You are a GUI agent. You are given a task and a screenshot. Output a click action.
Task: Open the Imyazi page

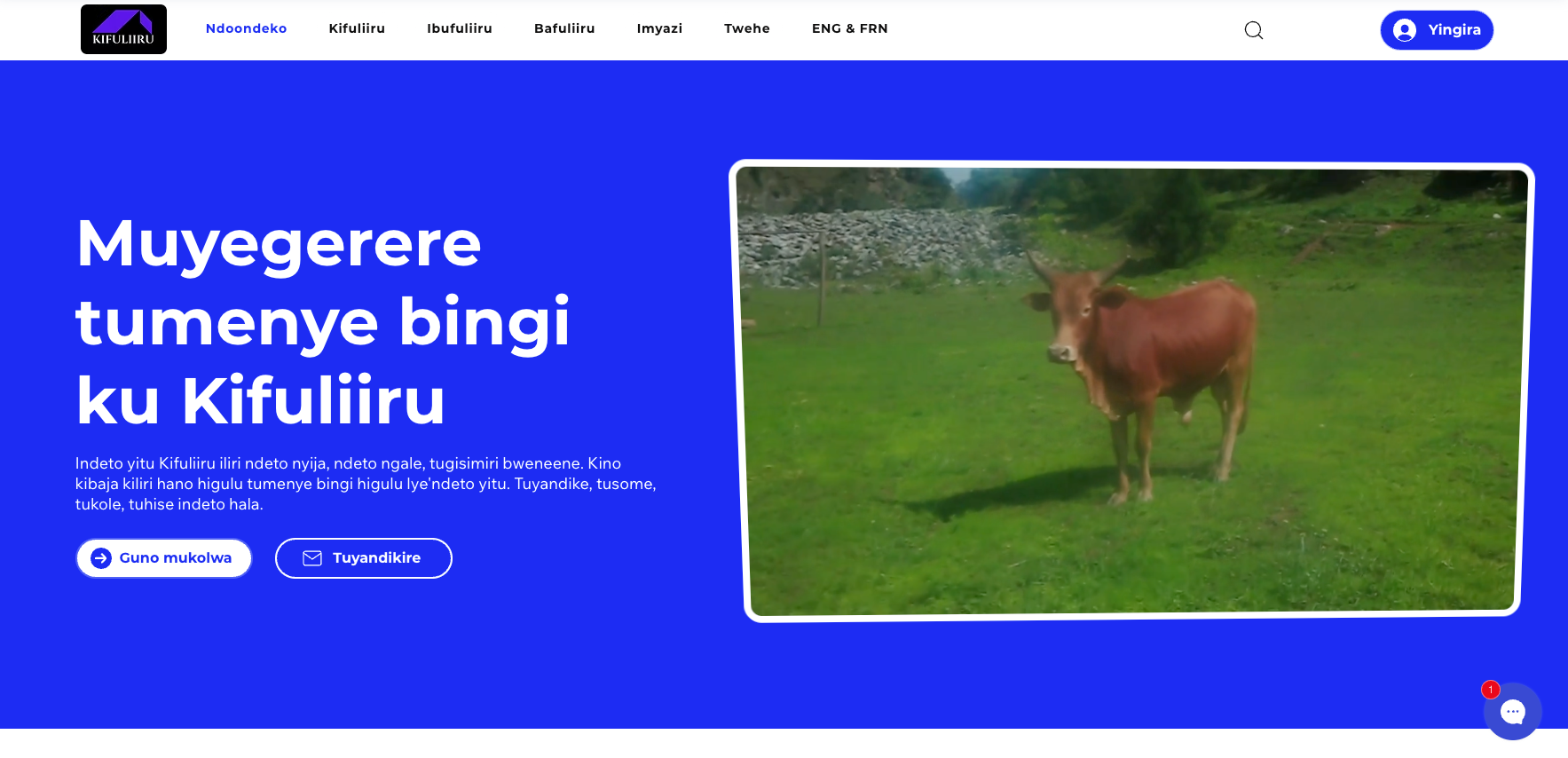[659, 28]
